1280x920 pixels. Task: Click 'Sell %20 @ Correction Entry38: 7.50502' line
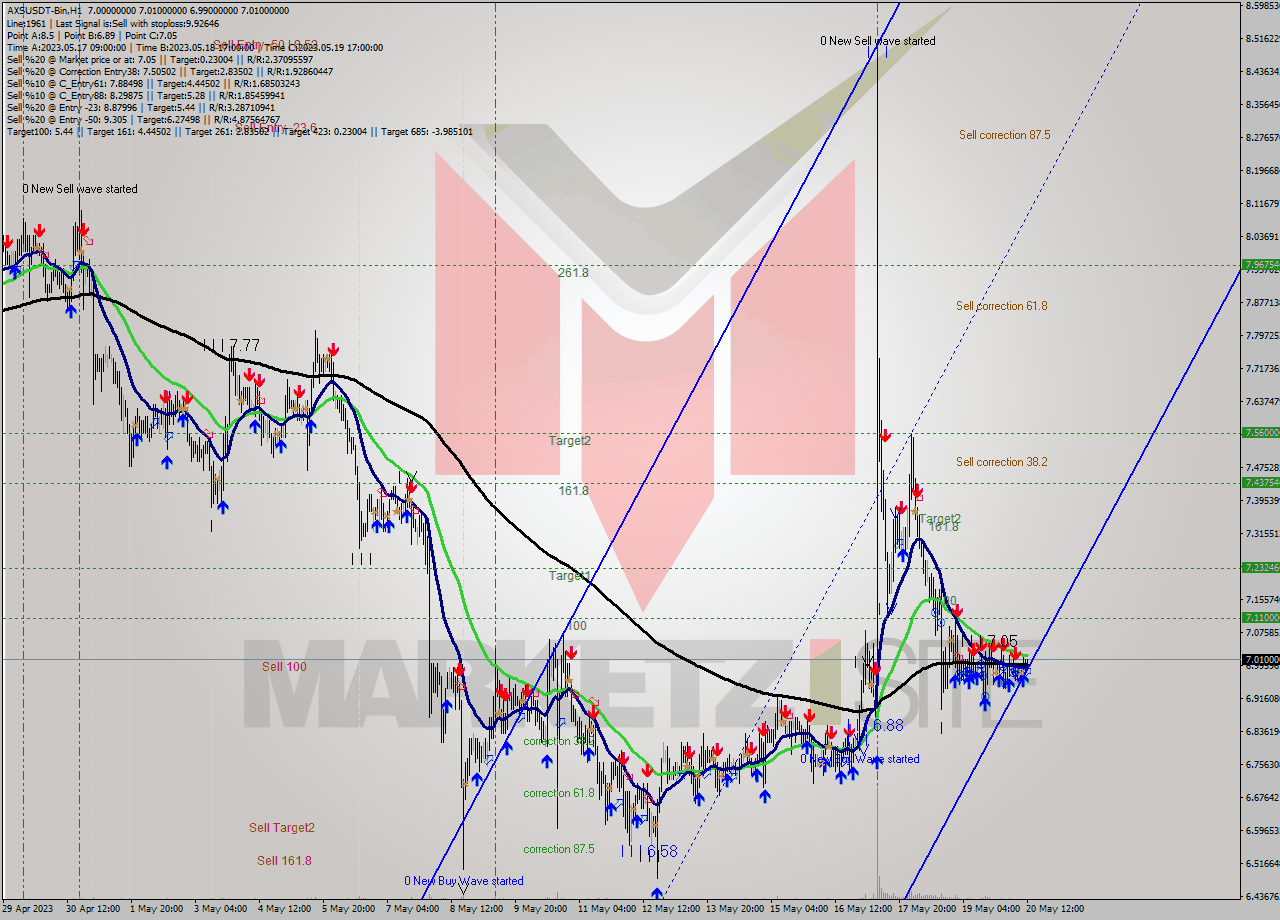click(x=170, y=71)
